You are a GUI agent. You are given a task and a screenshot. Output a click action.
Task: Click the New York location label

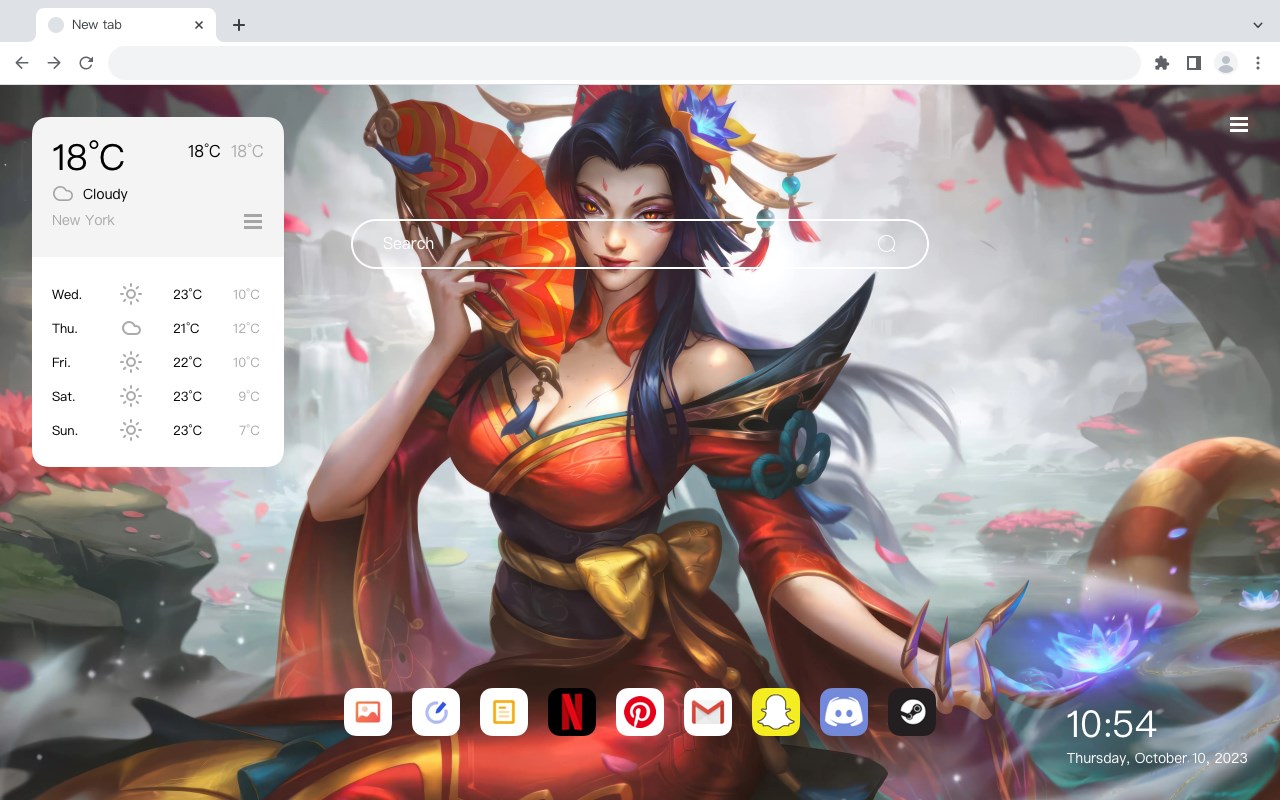tap(83, 220)
